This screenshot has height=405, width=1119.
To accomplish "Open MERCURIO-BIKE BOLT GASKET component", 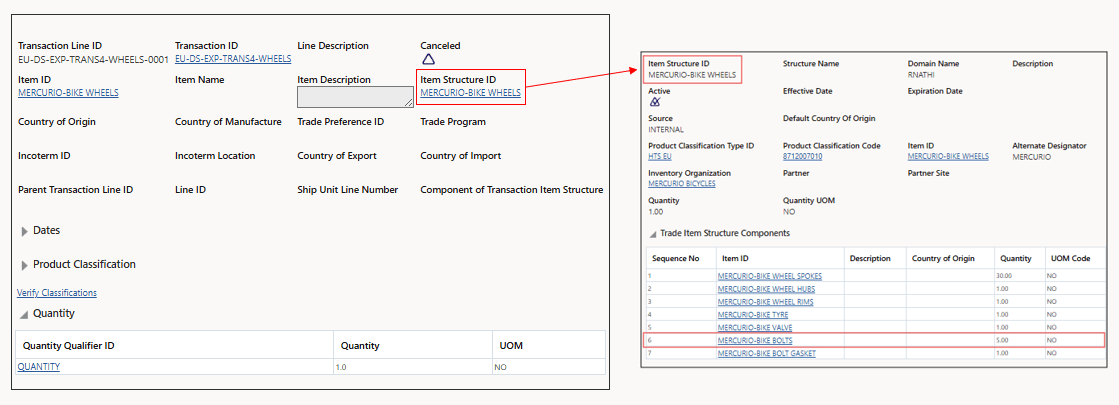I will pos(766,354).
